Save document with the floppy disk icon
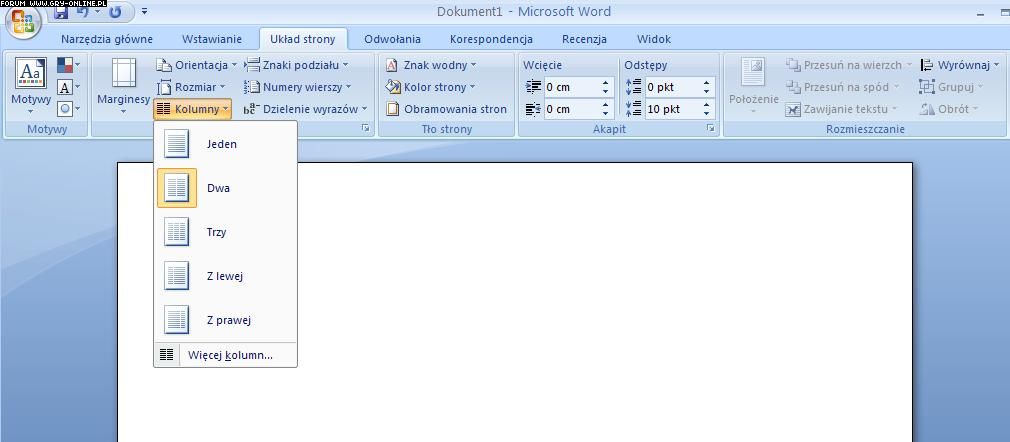The width and height of the screenshot is (1010, 442). pos(62,11)
